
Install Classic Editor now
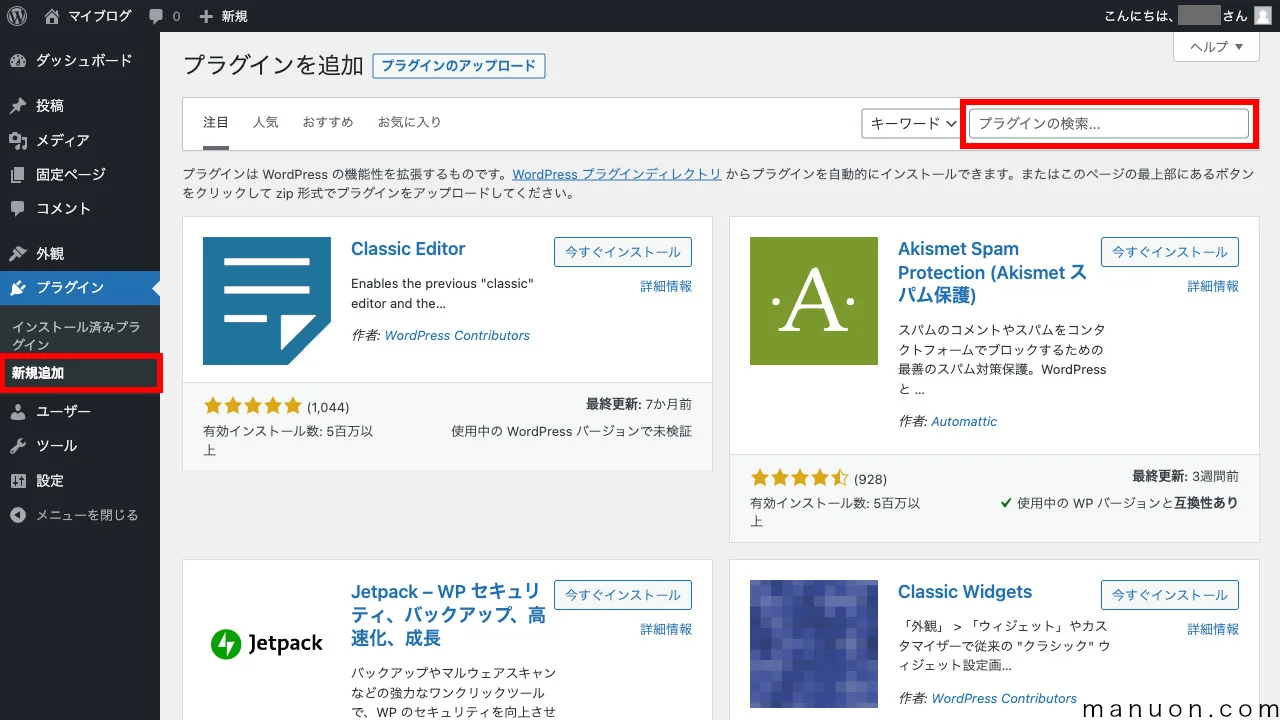tap(623, 252)
